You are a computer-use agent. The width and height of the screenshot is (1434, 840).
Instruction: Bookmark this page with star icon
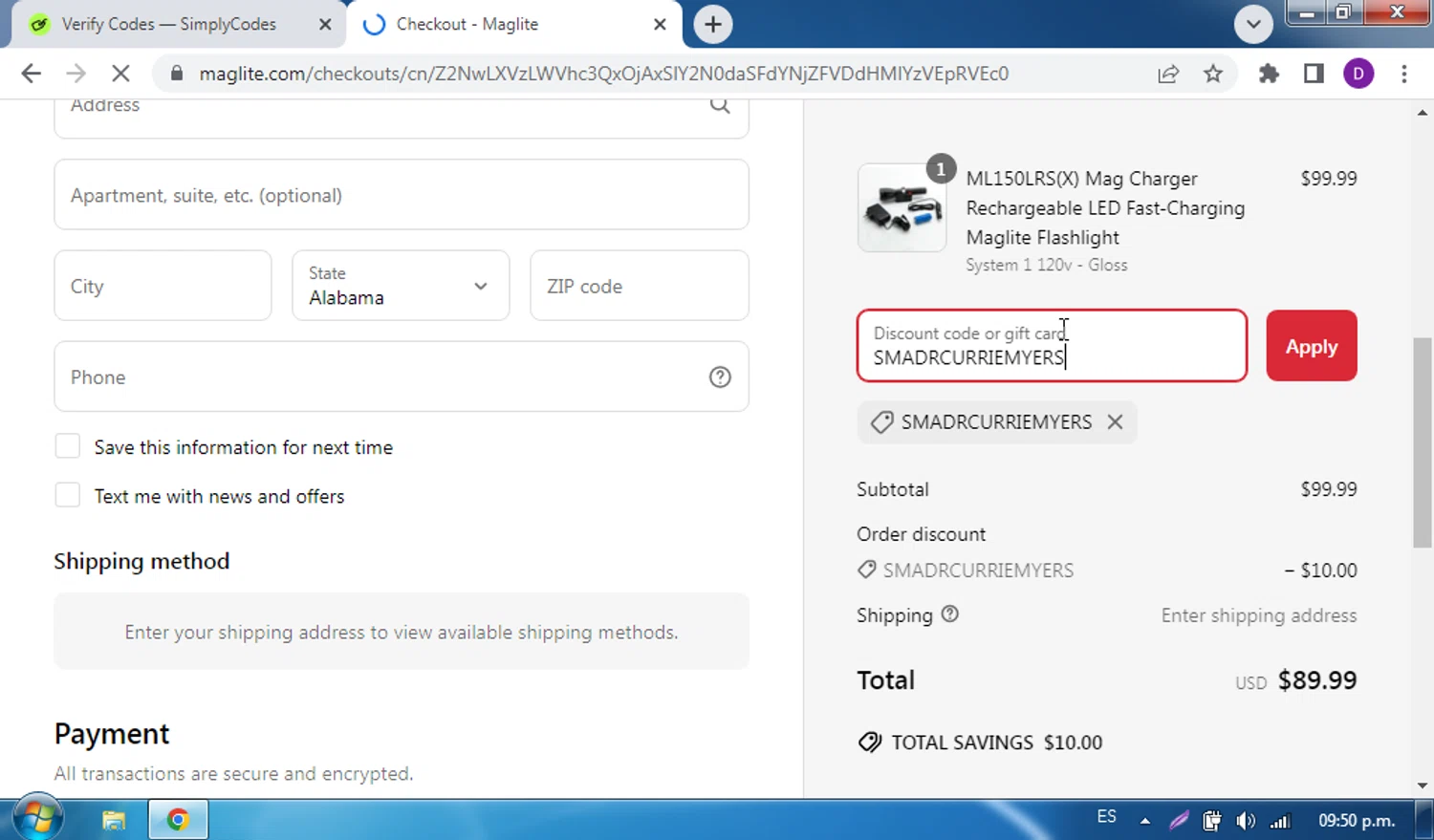[x=1213, y=74]
